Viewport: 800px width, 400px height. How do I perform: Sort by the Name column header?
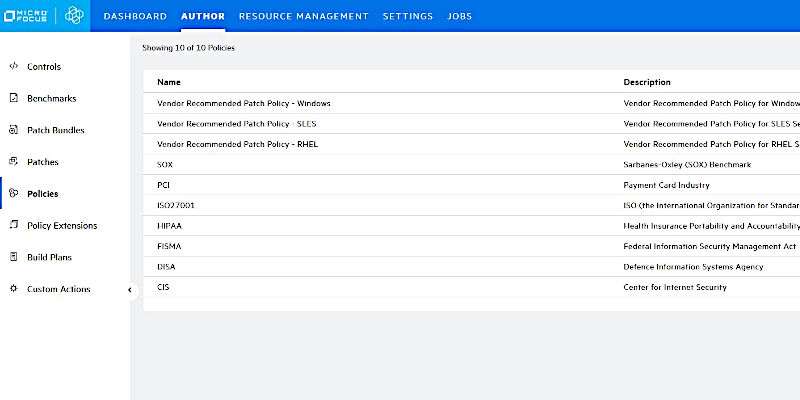[x=169, y=82]
